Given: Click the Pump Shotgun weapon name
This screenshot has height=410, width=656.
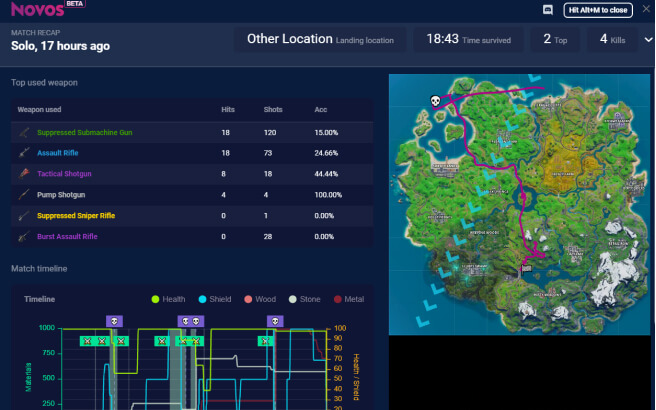Looking at the screenshot, I should pos(61,195).
